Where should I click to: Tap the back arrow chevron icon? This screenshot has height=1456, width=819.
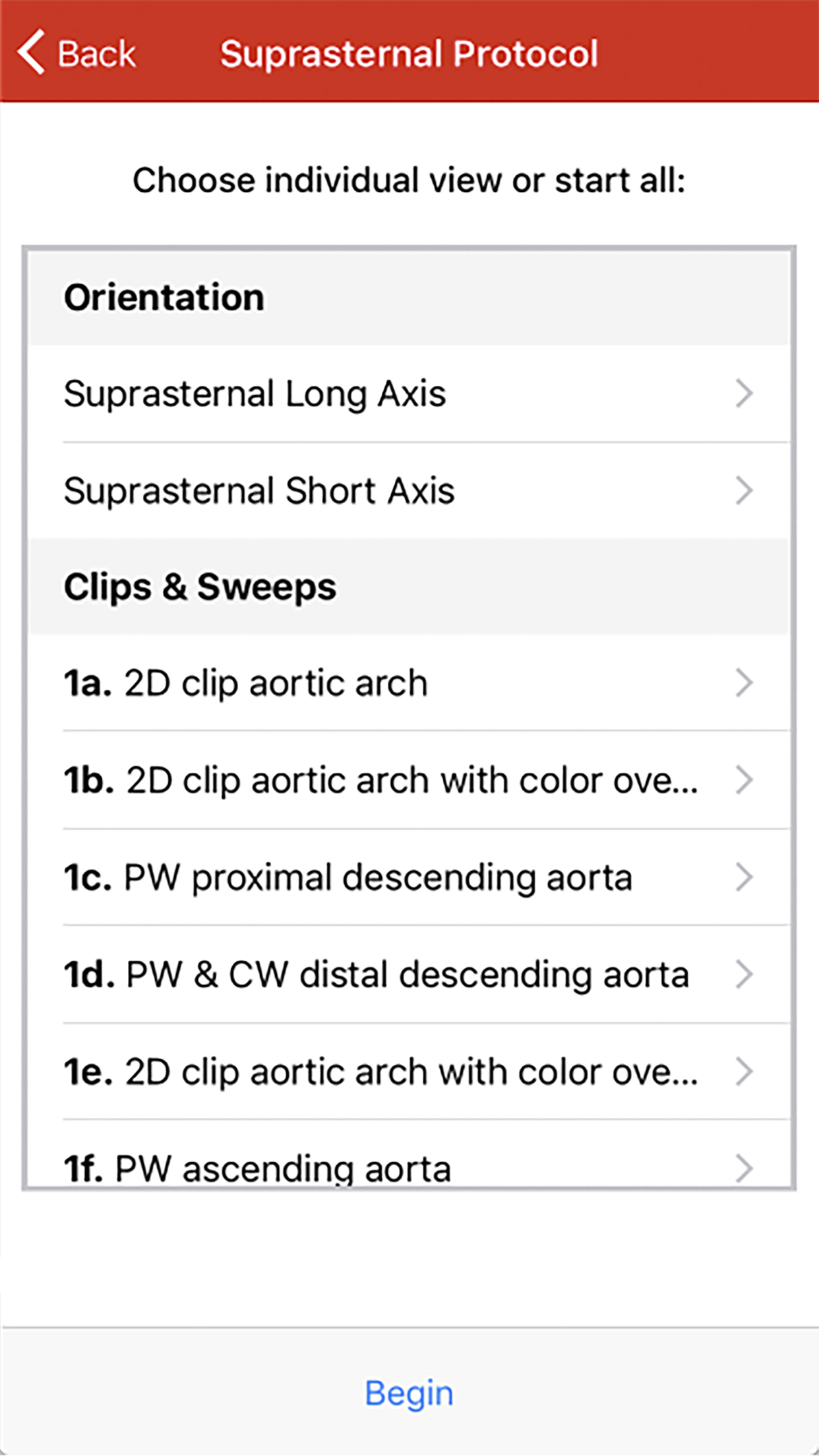pos(31,52)
